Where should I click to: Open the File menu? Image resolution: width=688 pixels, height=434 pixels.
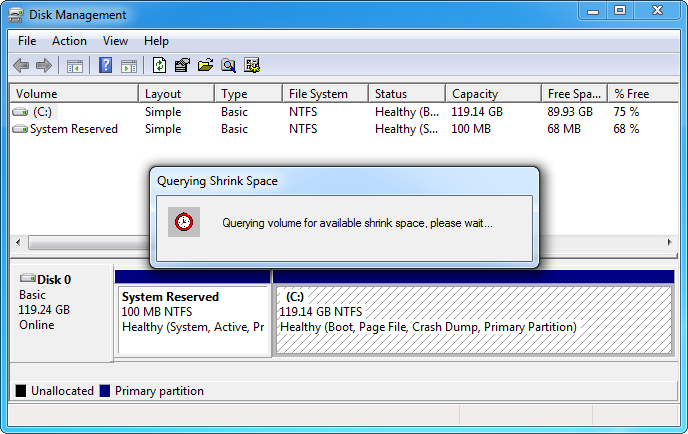[x=27, y=41]
